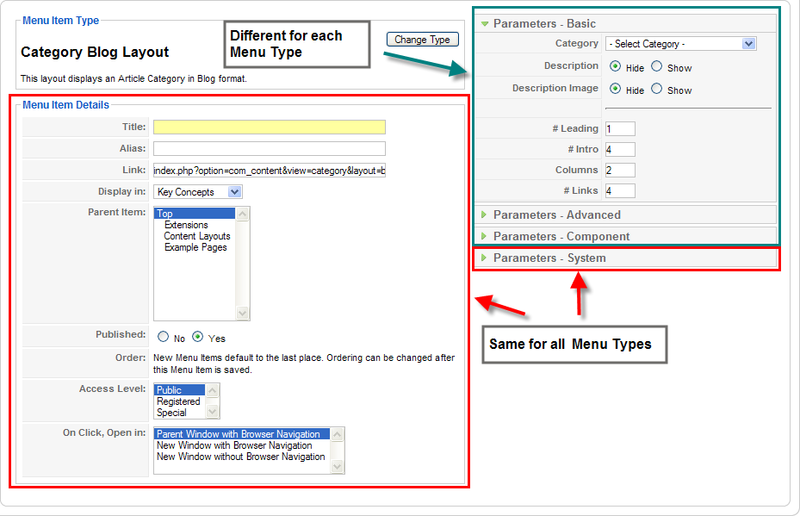Viewport: 800px width, 516px height.
Task: Click the Title input field
Action: click(x=269, y=127)
